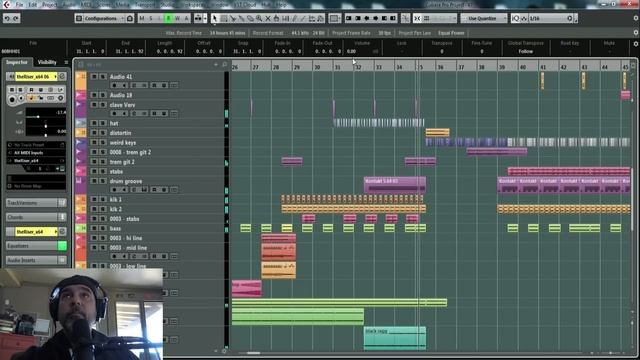This screenshot has width=640, height=360.
Task: Switch to the Inspector tab
Action: [x=17, y=62]
